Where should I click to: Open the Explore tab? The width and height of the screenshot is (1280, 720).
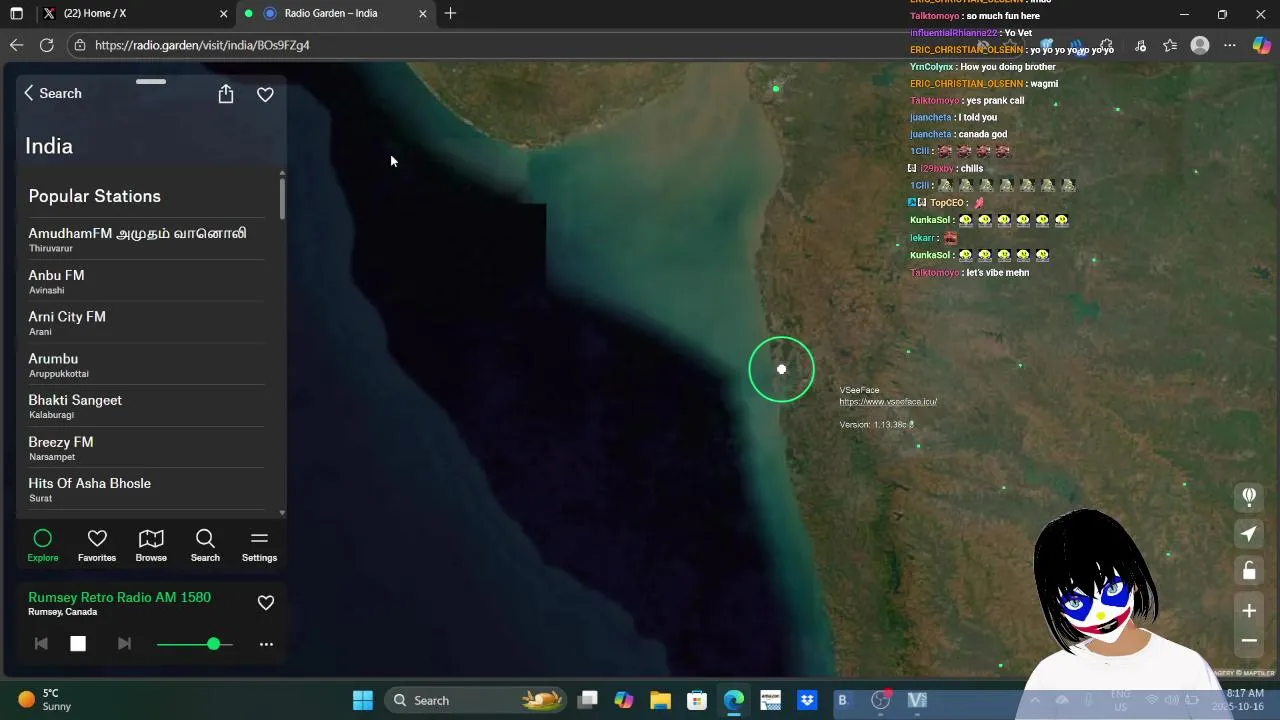tap(43, 546)
